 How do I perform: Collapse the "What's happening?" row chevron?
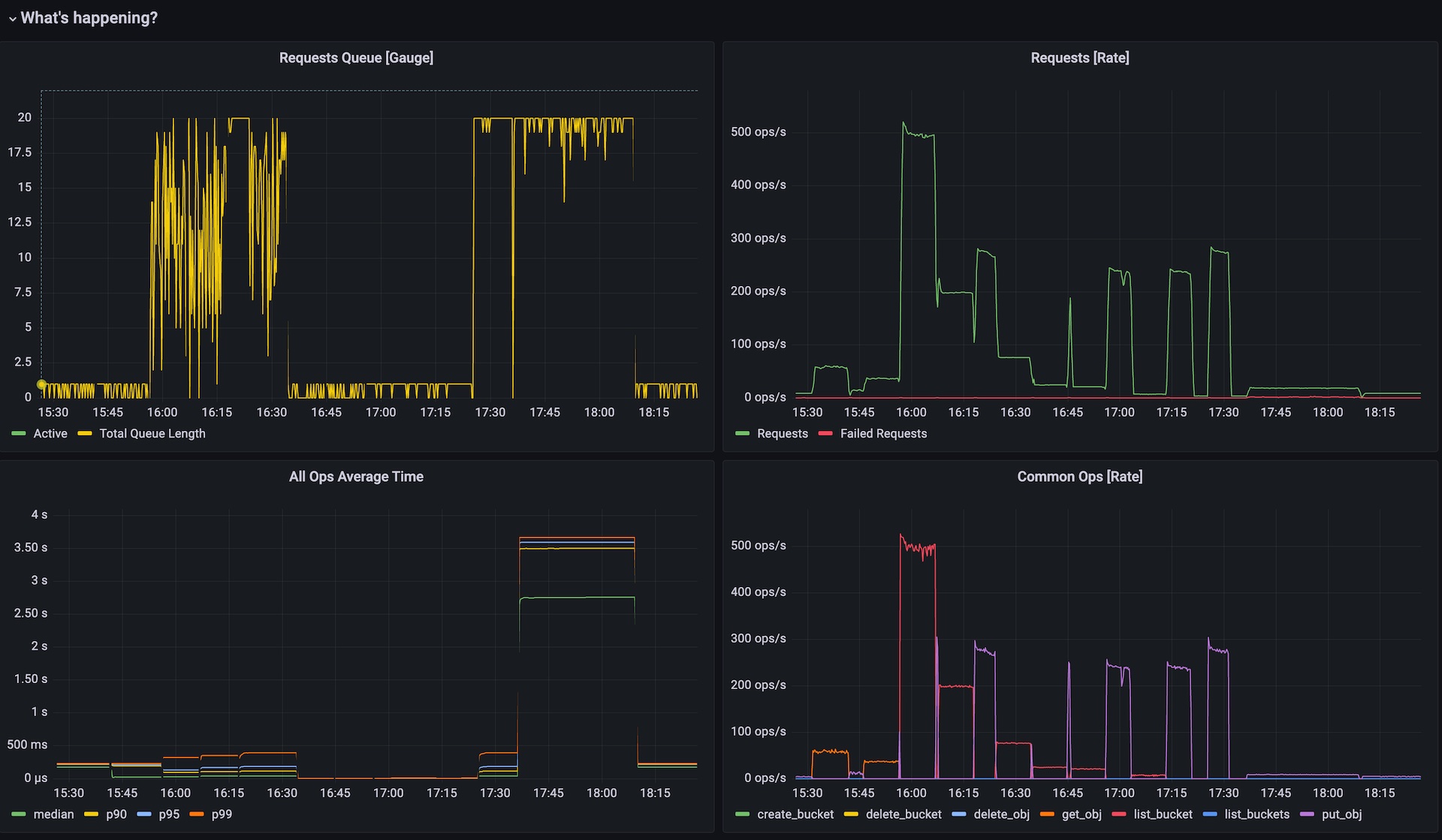(x=12, y=19)
